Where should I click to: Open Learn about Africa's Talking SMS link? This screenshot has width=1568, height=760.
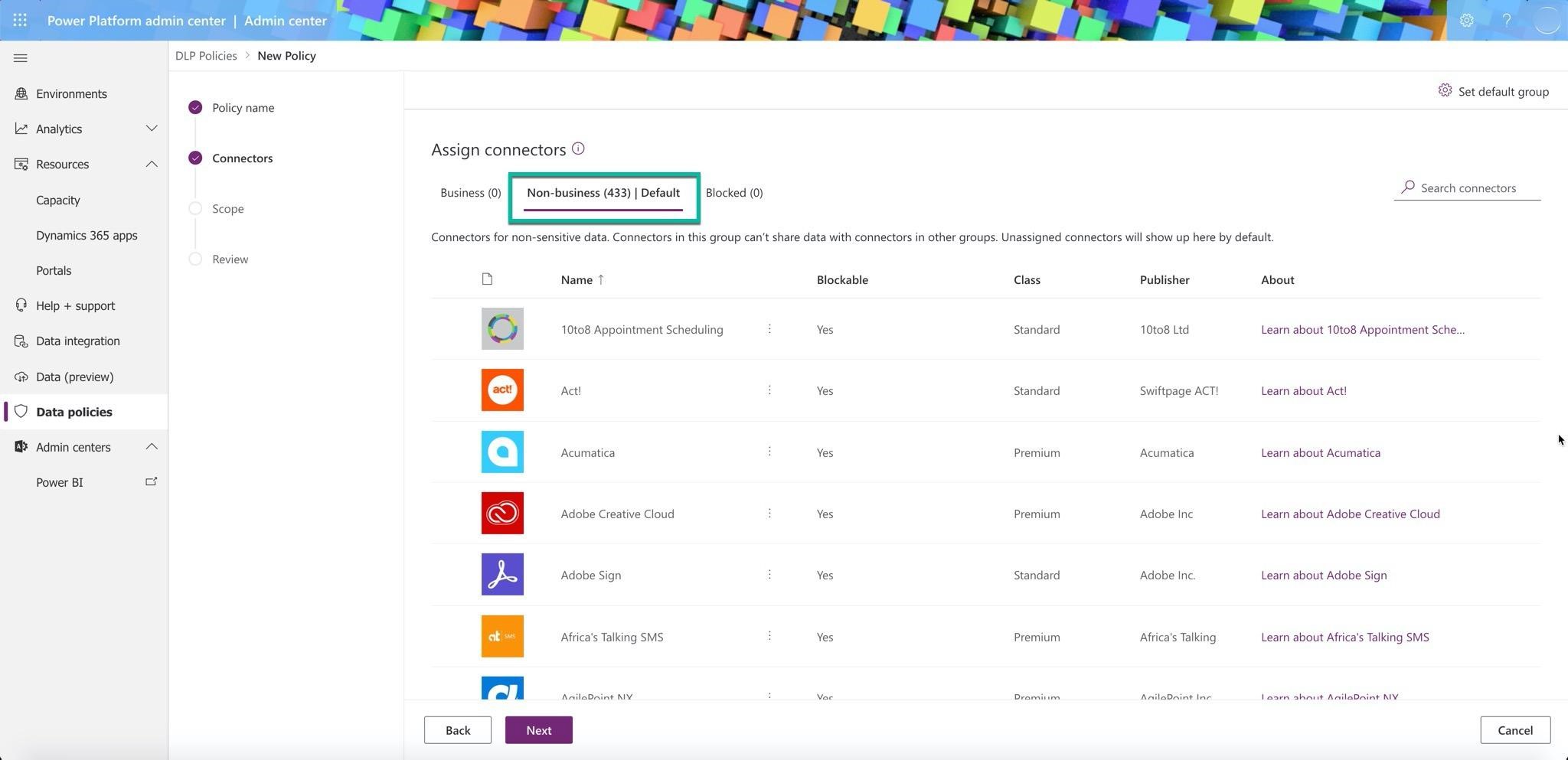pyautogui.click(x=1345, y=637)
